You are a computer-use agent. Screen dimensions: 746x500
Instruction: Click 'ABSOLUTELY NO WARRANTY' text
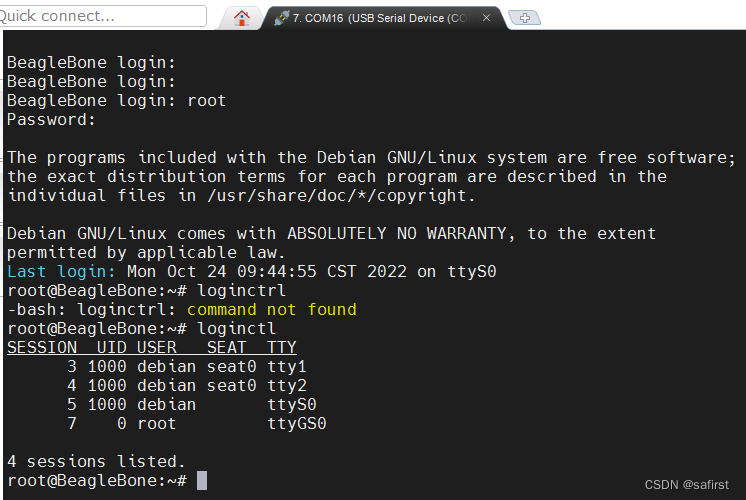point(397,233)
